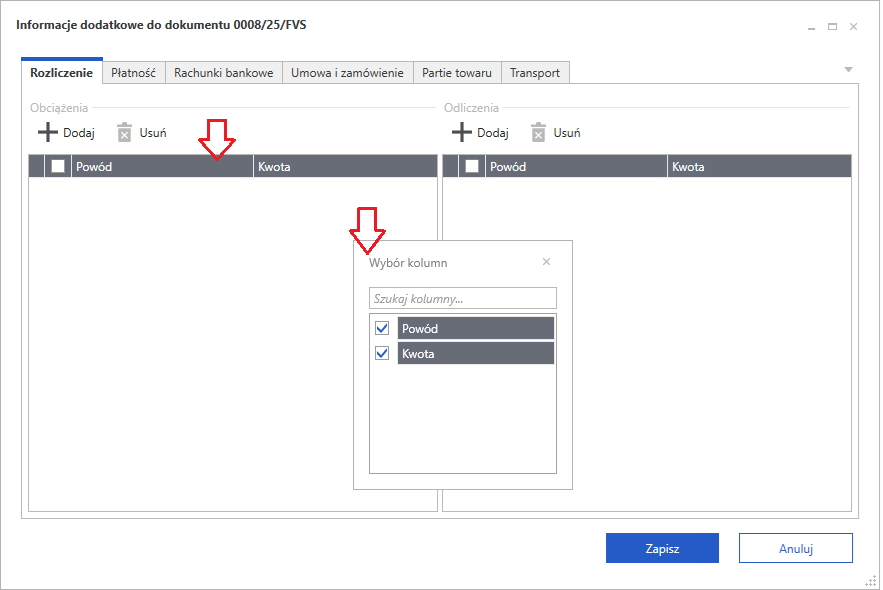Switch to the Płatność tab
This screenshot has width=883, height=590.
[134, 73]
